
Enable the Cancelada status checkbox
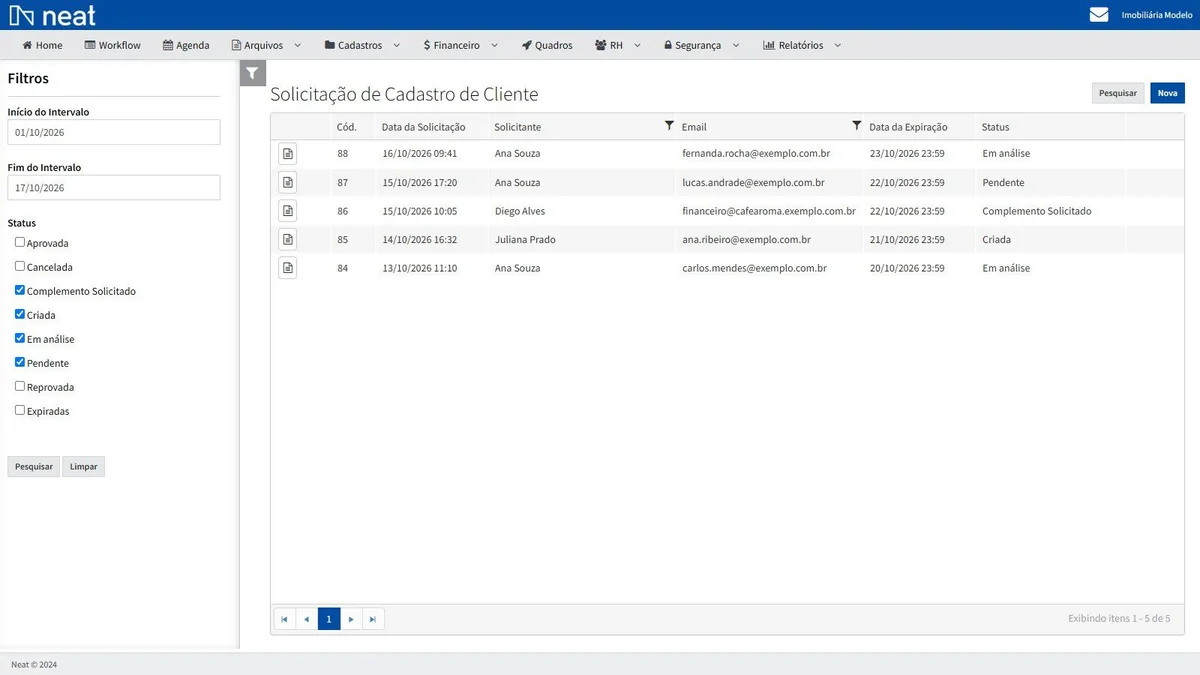[x=20, y=266]
